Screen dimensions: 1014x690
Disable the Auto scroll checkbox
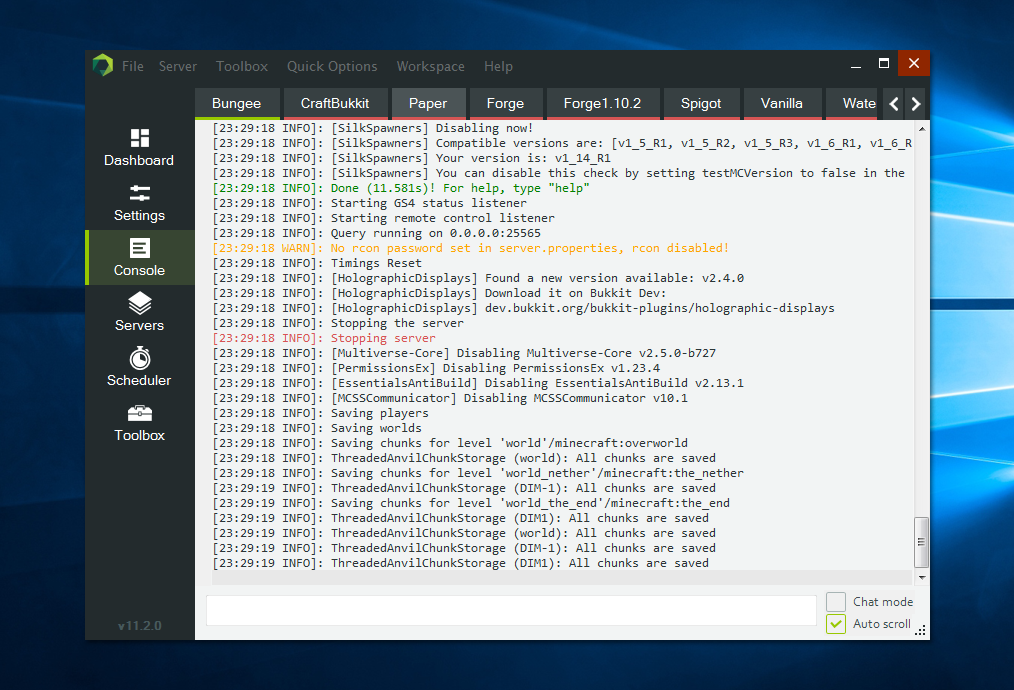pyautogui.click(x=836, y=624)
